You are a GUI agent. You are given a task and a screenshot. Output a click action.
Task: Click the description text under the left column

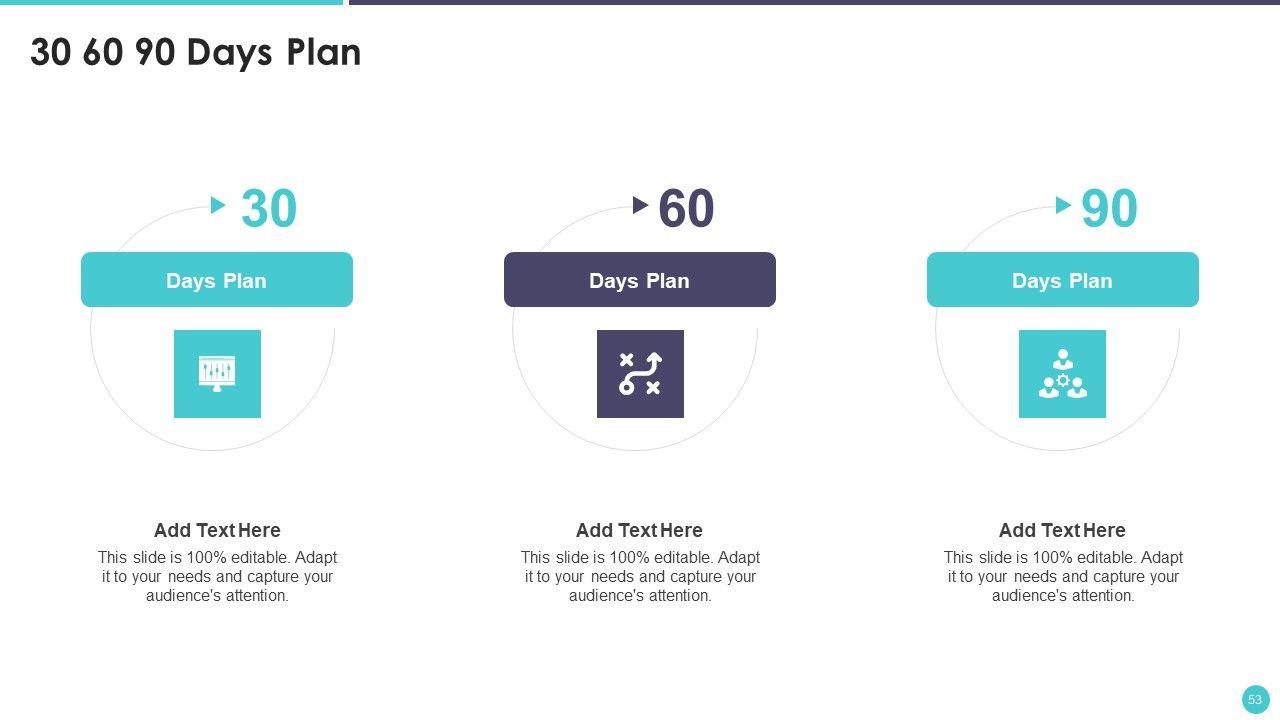pyautogui.click(x=217, y=576)
